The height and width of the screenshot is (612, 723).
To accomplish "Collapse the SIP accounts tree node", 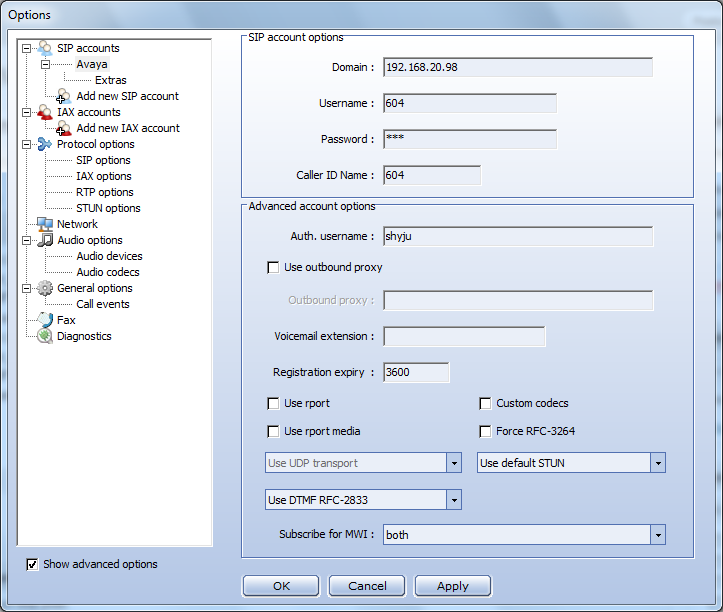I will (27, 48).
